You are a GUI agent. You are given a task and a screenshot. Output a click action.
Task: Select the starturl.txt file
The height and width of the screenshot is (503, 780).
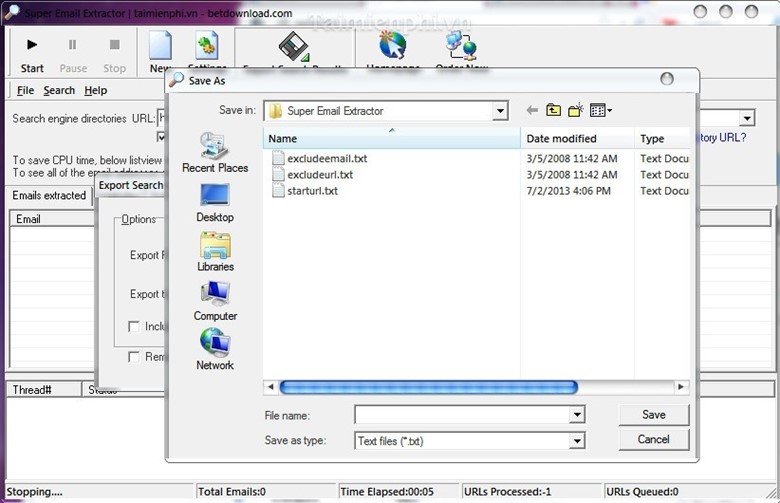[x=312, y=191]
